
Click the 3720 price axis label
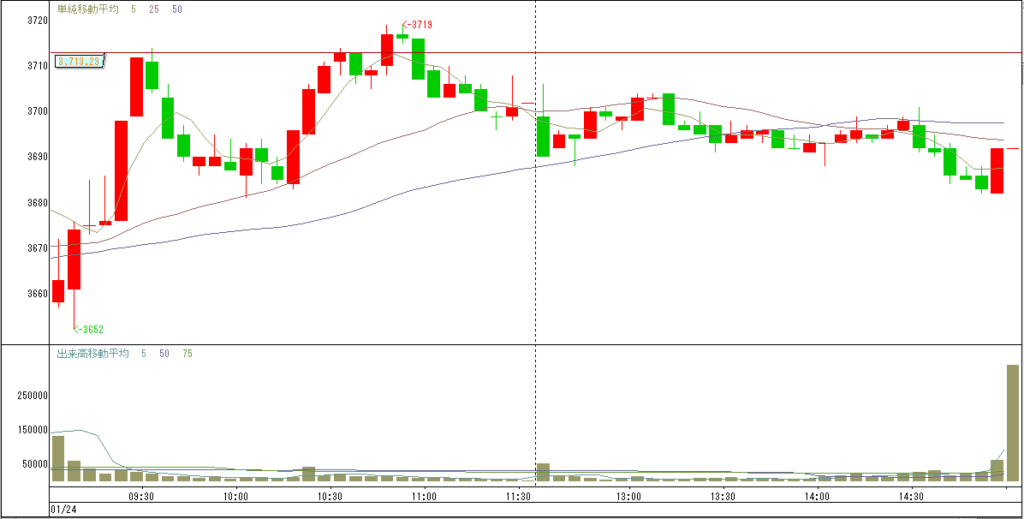click(39, 20)
